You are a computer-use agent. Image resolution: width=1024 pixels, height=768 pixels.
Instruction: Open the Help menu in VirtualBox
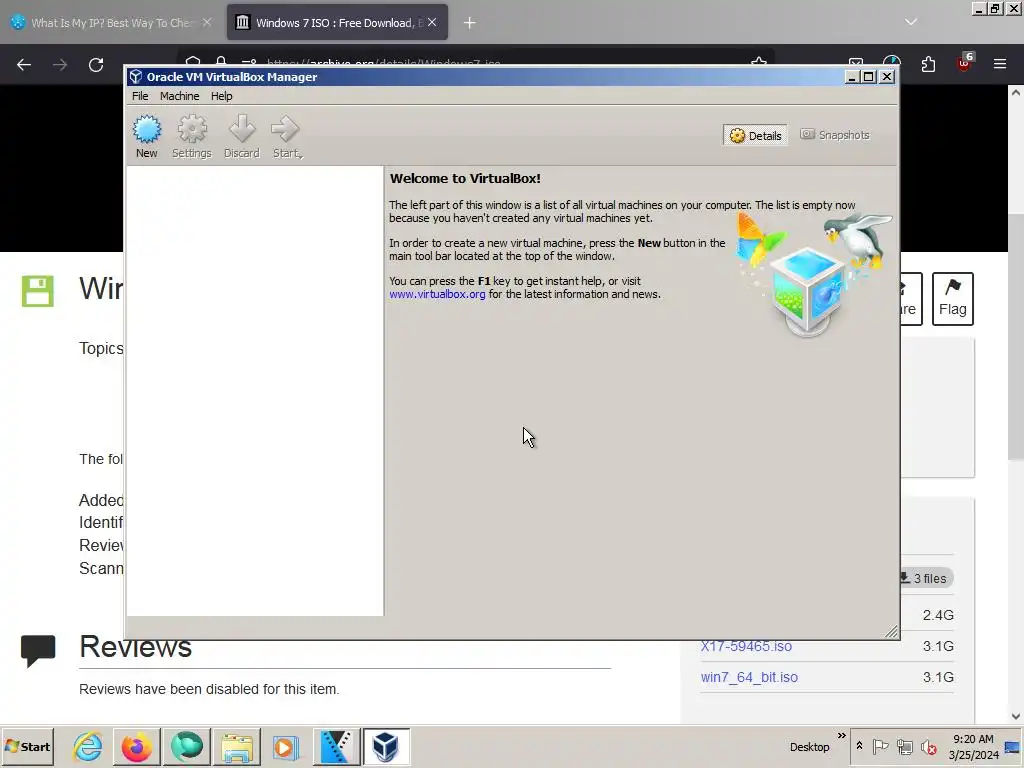(221, 96)
